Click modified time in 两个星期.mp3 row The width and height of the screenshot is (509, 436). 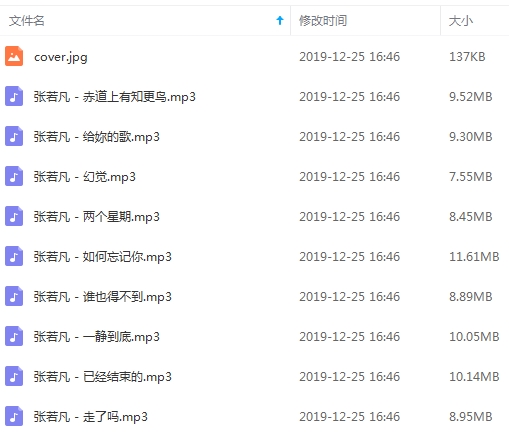[x=350, y=217]
